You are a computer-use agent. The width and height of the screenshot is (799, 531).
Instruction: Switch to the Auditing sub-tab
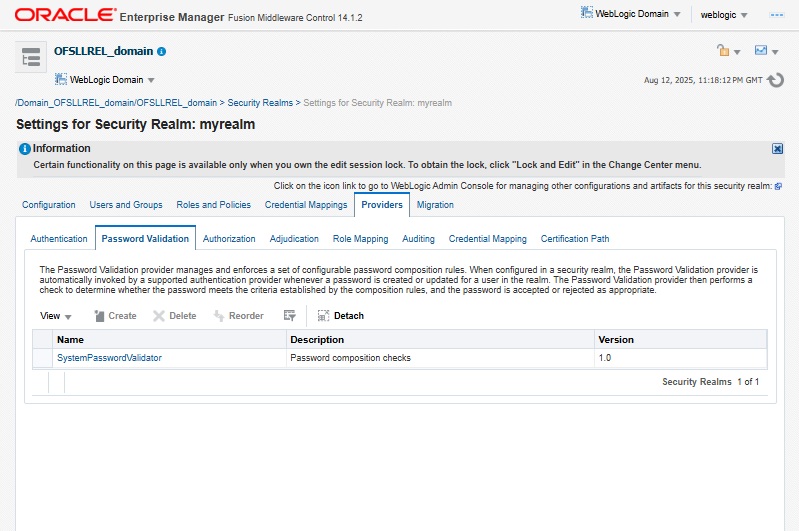(x=418, y=239)
